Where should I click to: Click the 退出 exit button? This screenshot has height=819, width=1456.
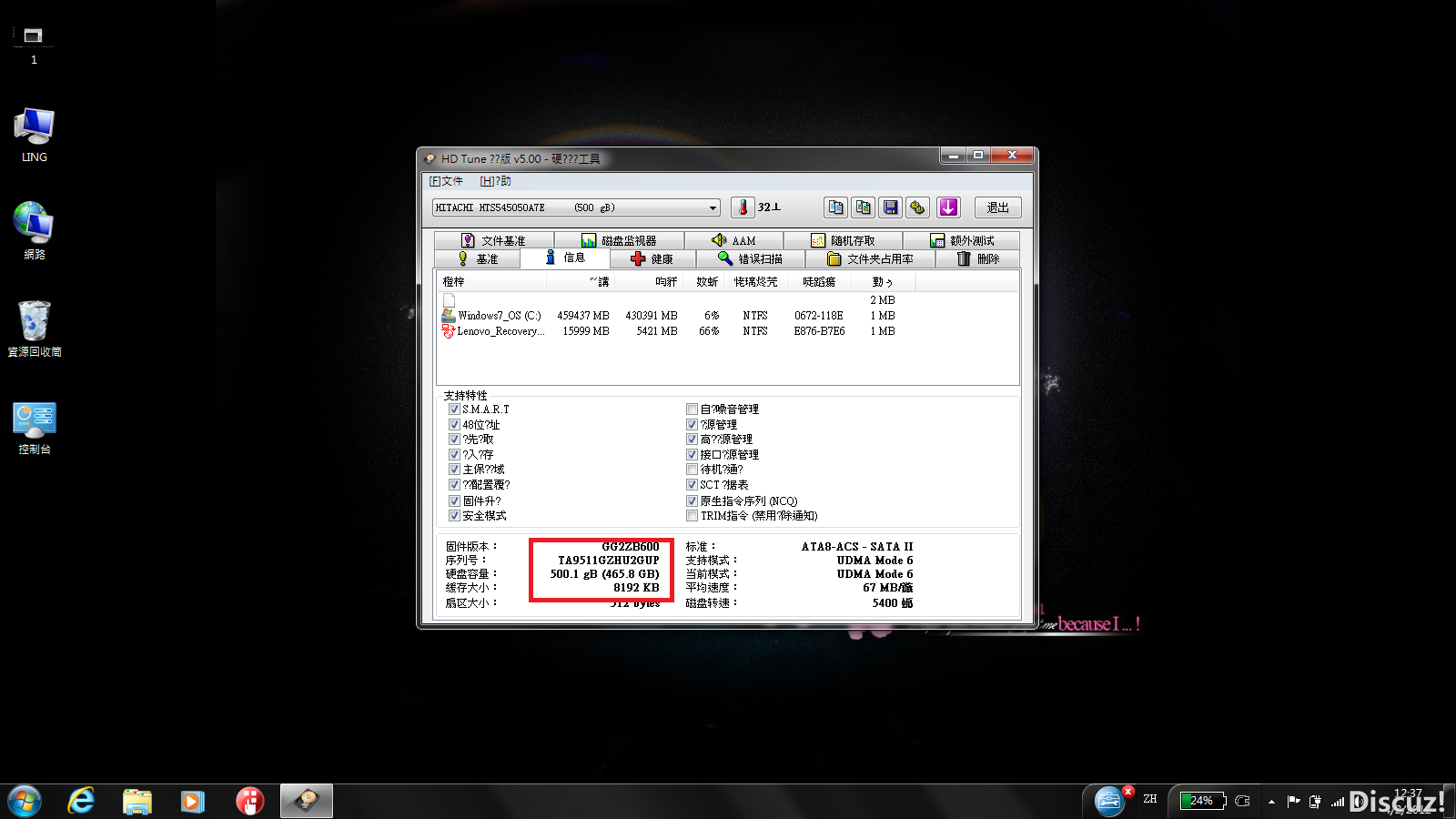tap(997, 207)
